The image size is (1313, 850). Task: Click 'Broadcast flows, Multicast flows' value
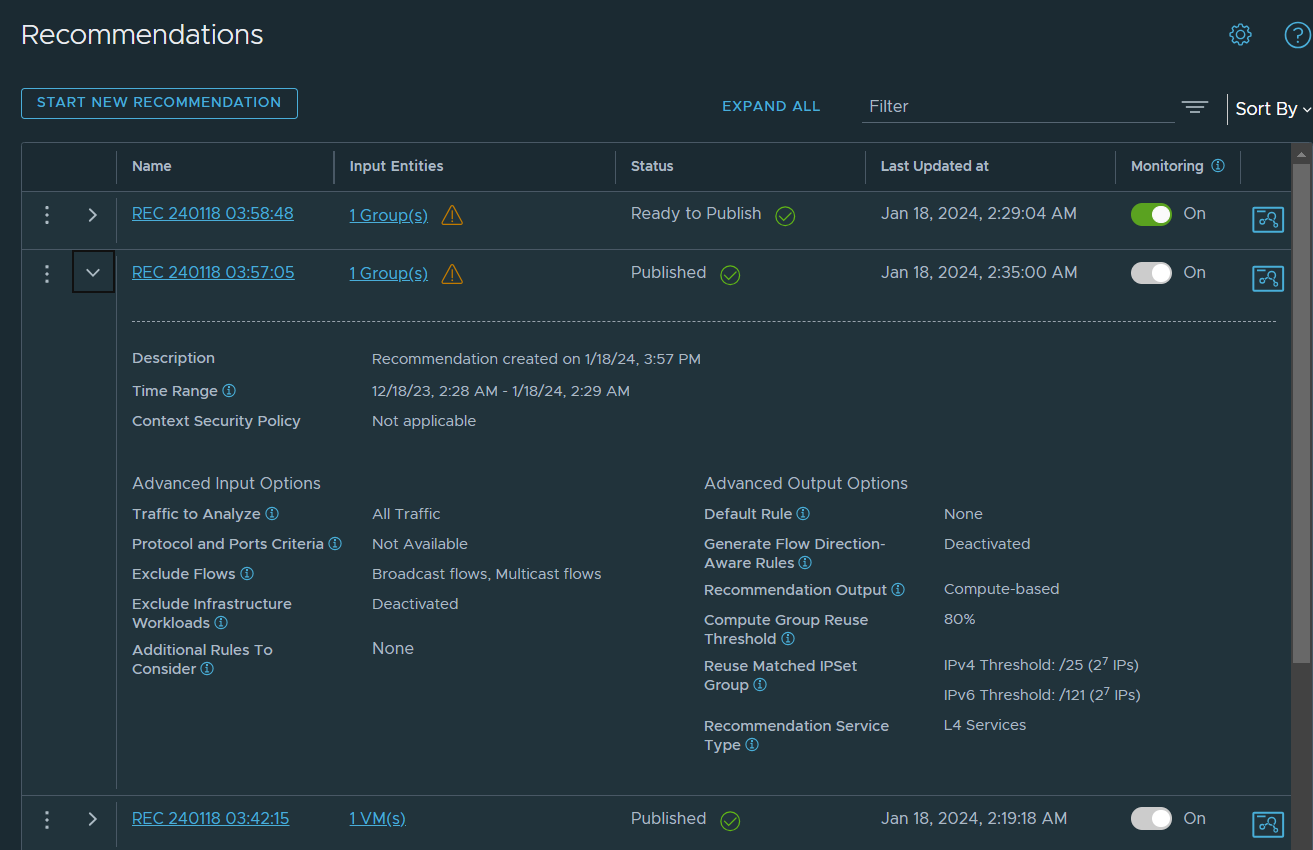(487, 574)
